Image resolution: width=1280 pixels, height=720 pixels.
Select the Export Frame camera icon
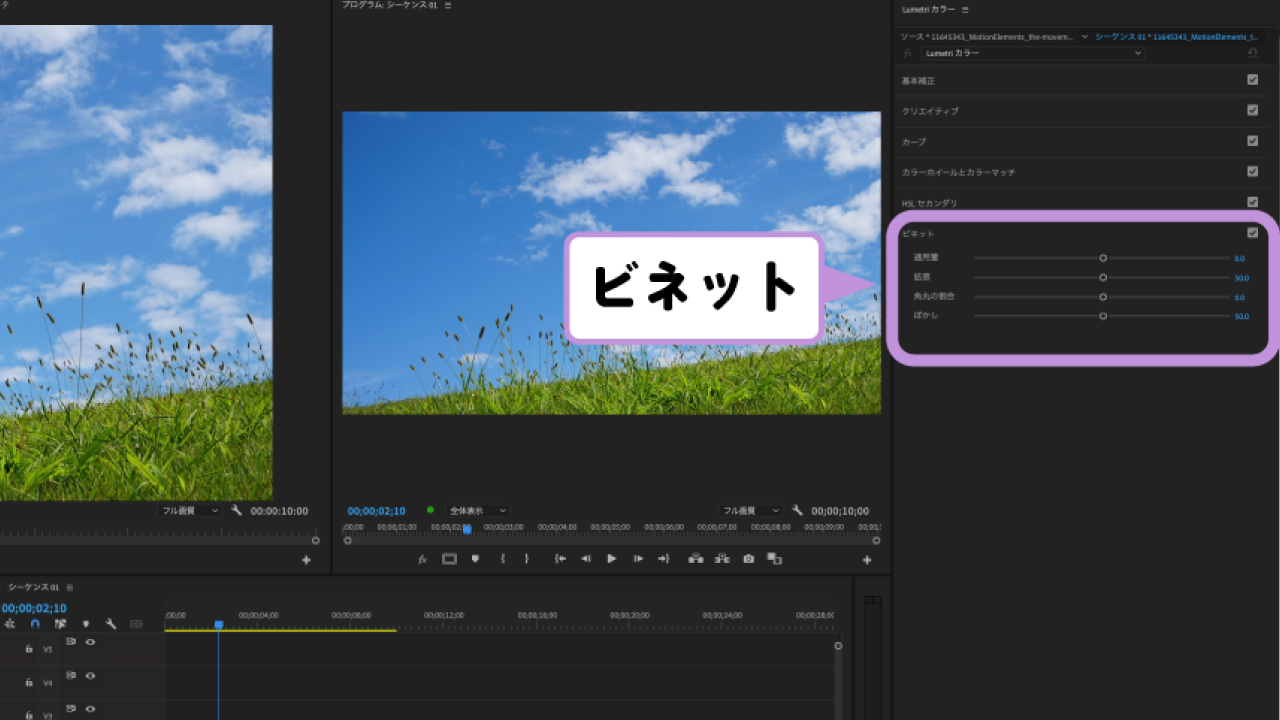[748, 558]
